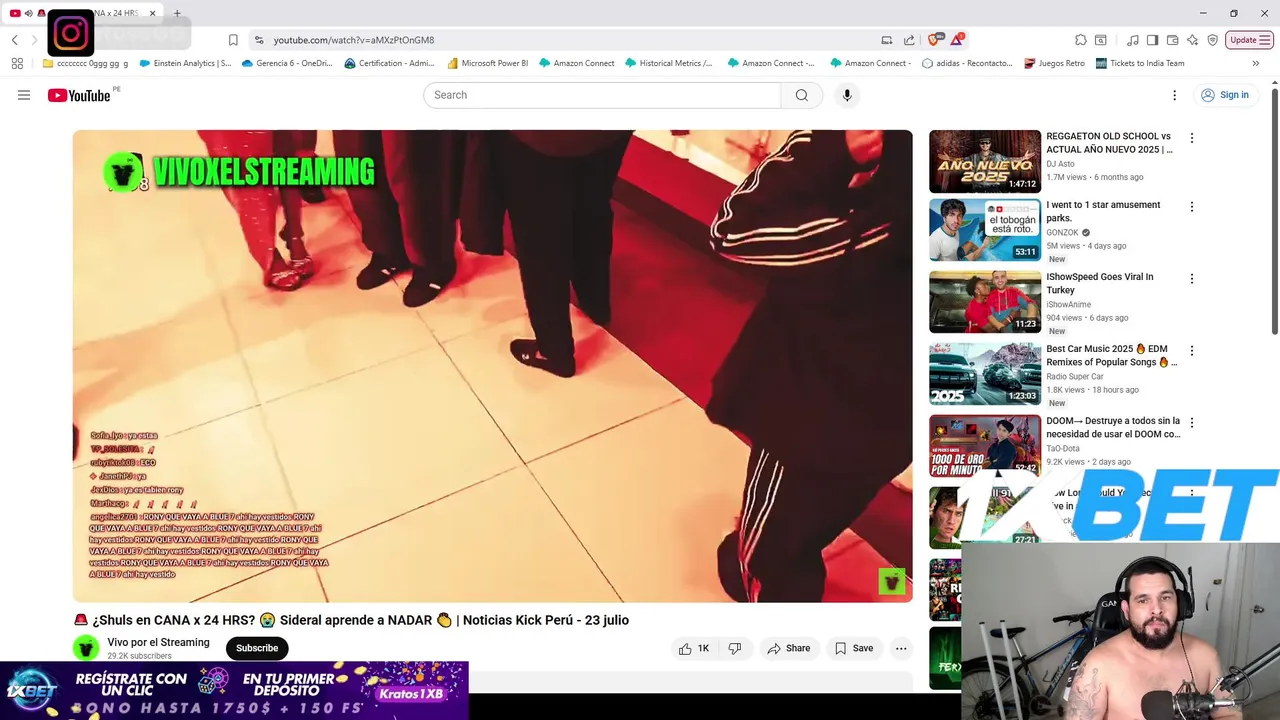The image size is (1280, 720).
Task: Expand hidden bookmarks overflow chevron
Action: (x=1256, y=63)
